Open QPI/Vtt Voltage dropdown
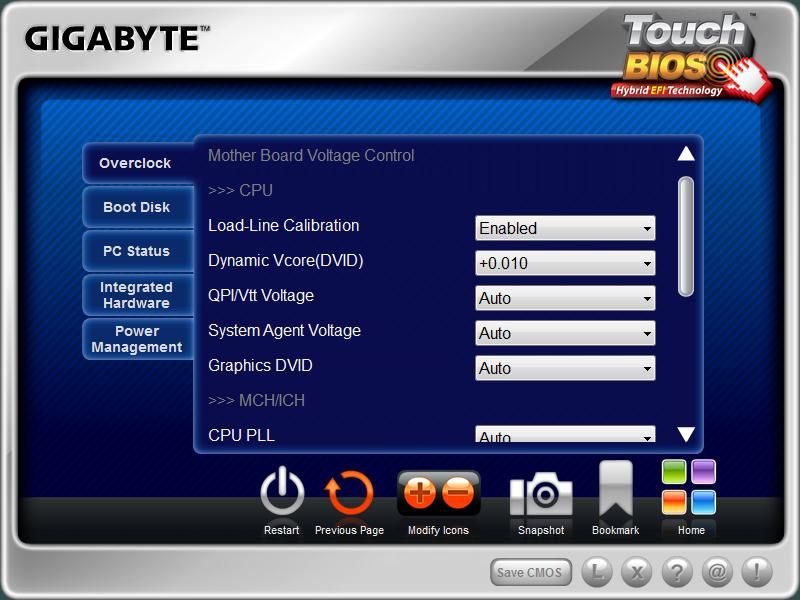 565,298
